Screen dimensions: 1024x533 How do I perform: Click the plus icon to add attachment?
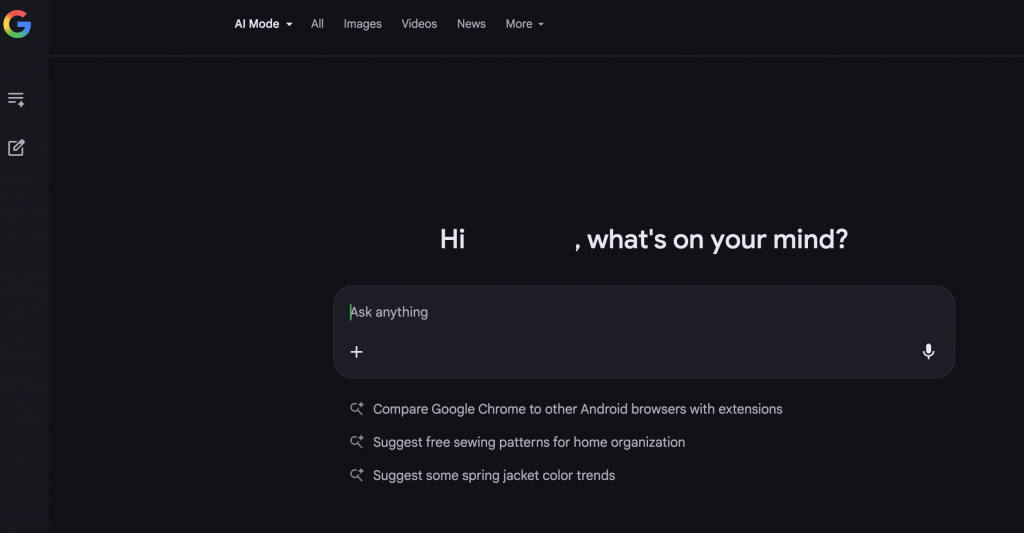click(x=356, y=352)
